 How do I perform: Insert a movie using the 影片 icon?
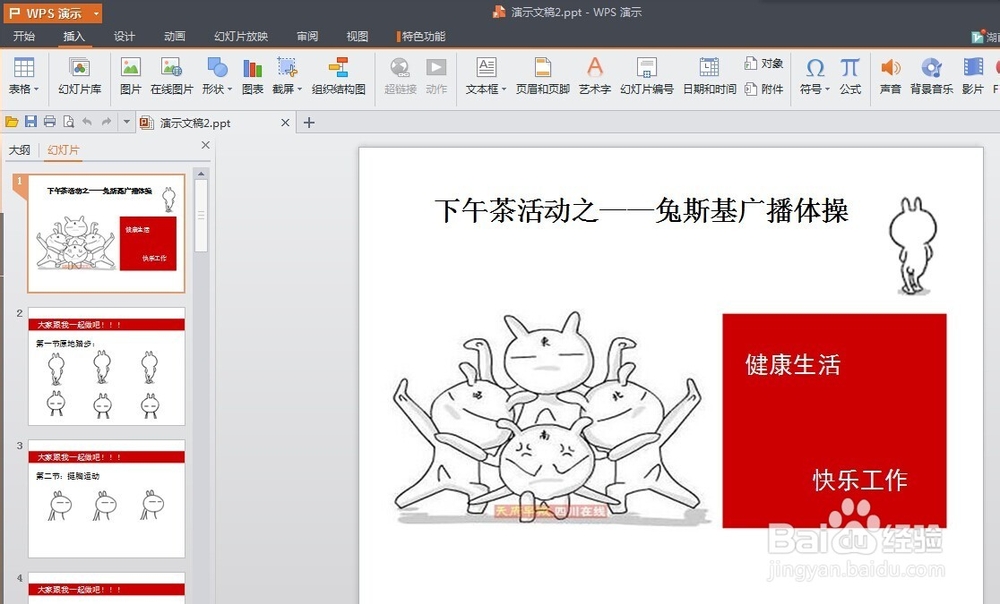tap(971, 75)
